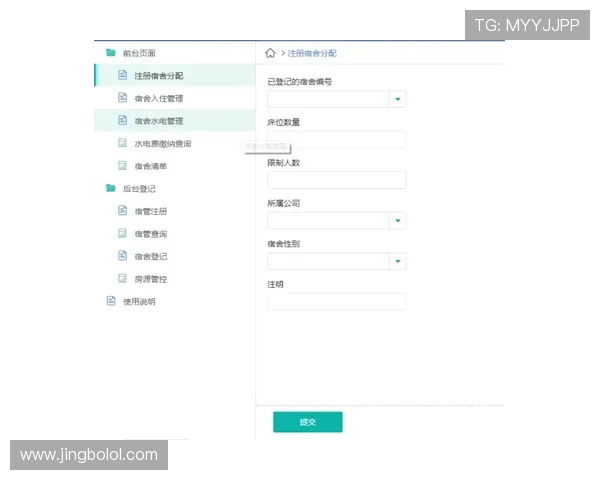Click the 所属公司 field label
600x480 pixels.
coord(283,203)
